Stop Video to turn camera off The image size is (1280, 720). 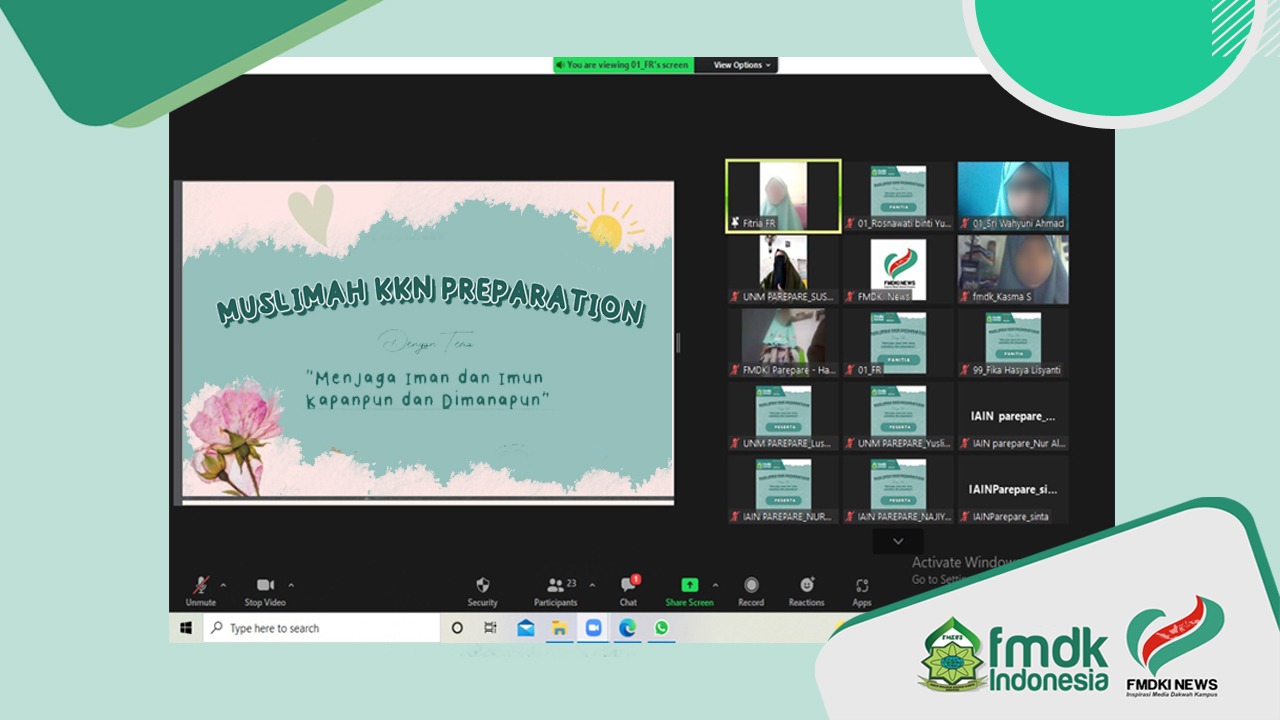pyautogui.click(x=265, y=590)
